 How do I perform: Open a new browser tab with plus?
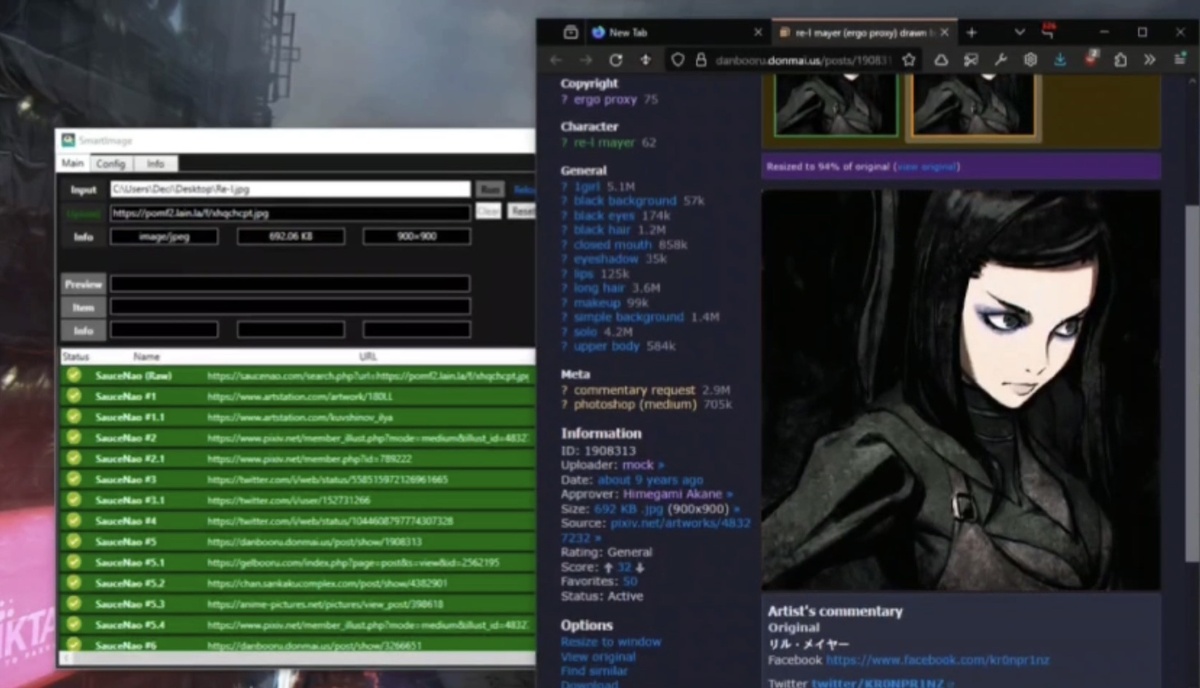[x=971, y=32]
